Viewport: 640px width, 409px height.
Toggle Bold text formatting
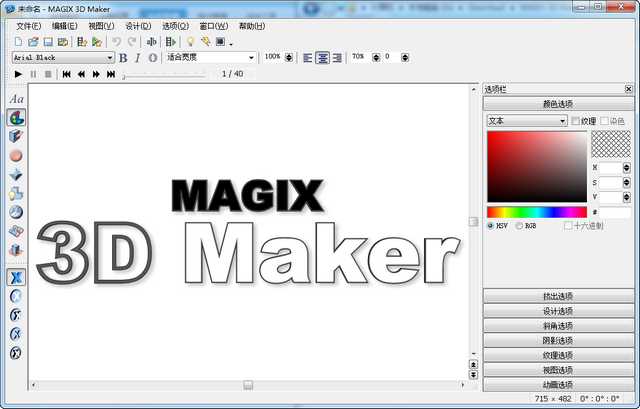[123, 58]
